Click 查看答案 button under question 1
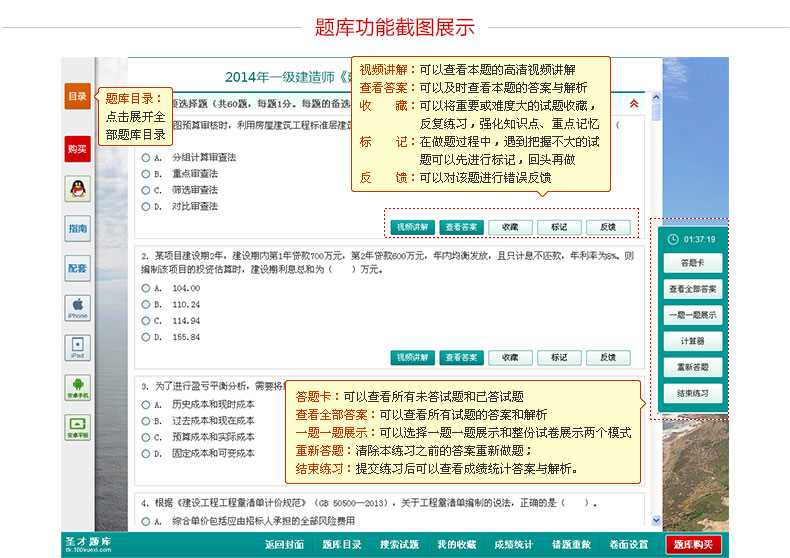This screenshot has height=558, width=790. pyautogui.click(x=460, y=227)
